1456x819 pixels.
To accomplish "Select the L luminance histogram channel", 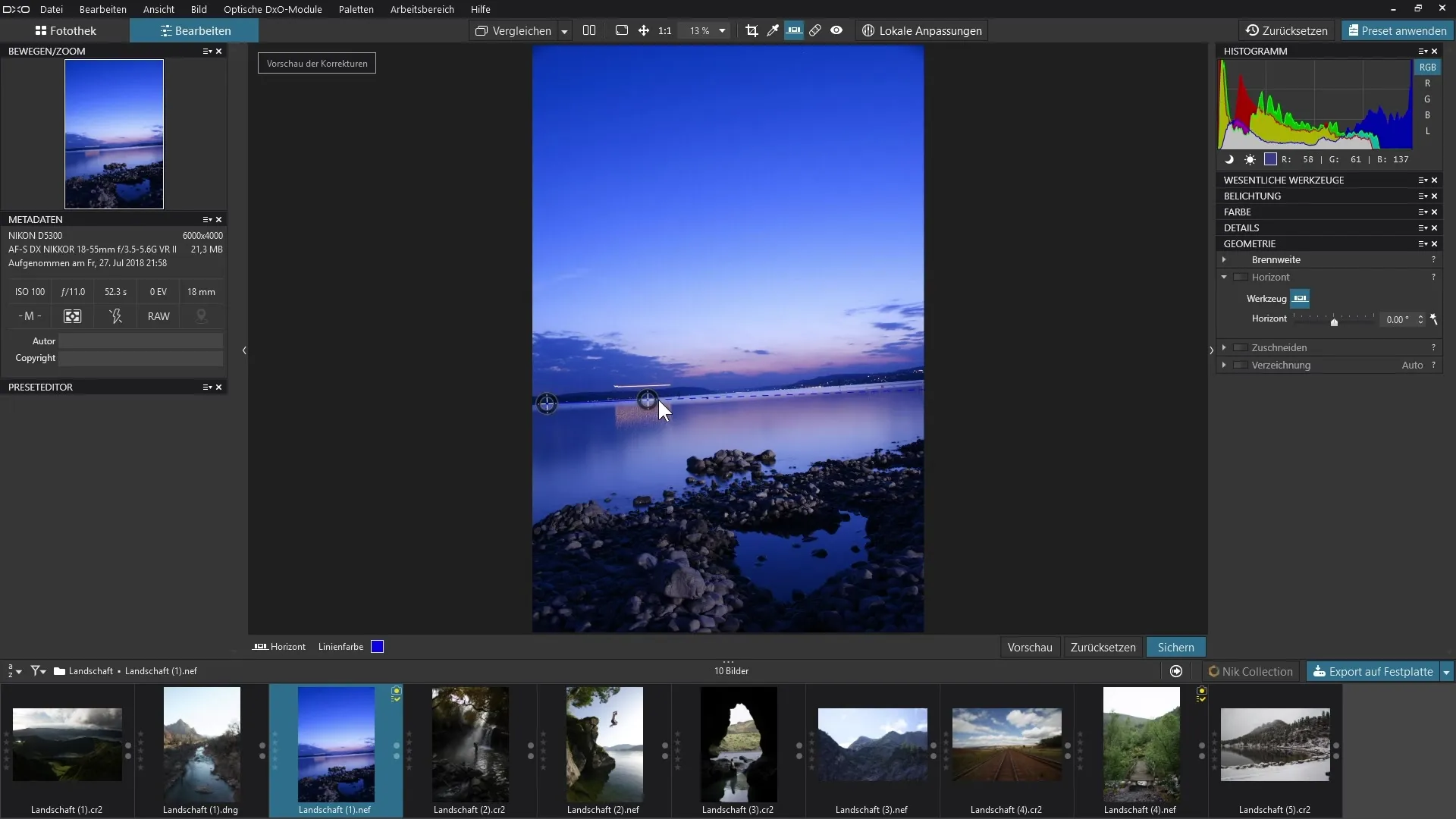I will tap(1427, 131).
